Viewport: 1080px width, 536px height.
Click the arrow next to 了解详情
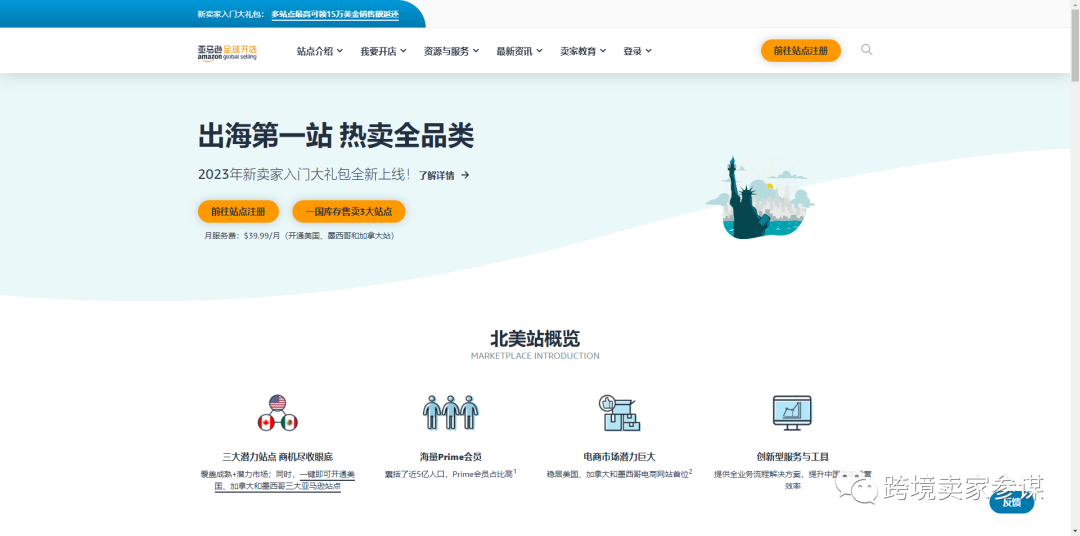[466, 175]
